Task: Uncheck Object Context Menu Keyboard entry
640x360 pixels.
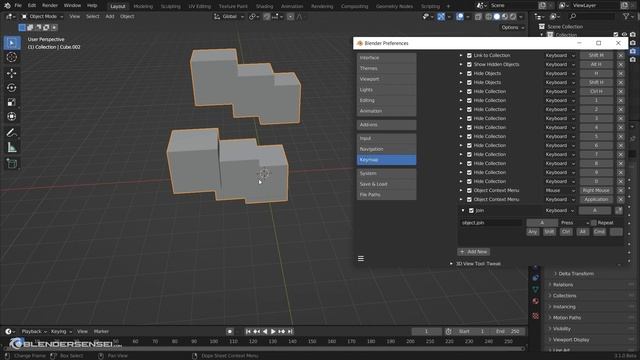Action: (469, 200)
